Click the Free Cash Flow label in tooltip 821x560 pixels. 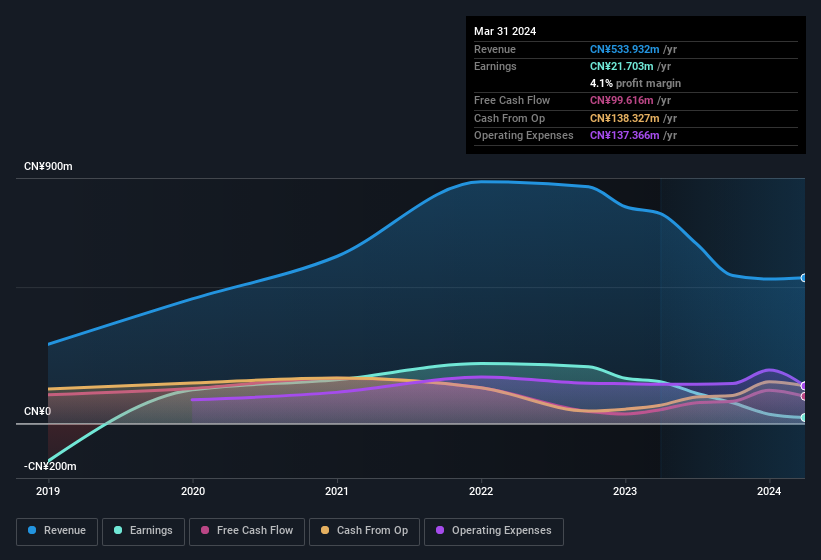[x=512, y=100]
